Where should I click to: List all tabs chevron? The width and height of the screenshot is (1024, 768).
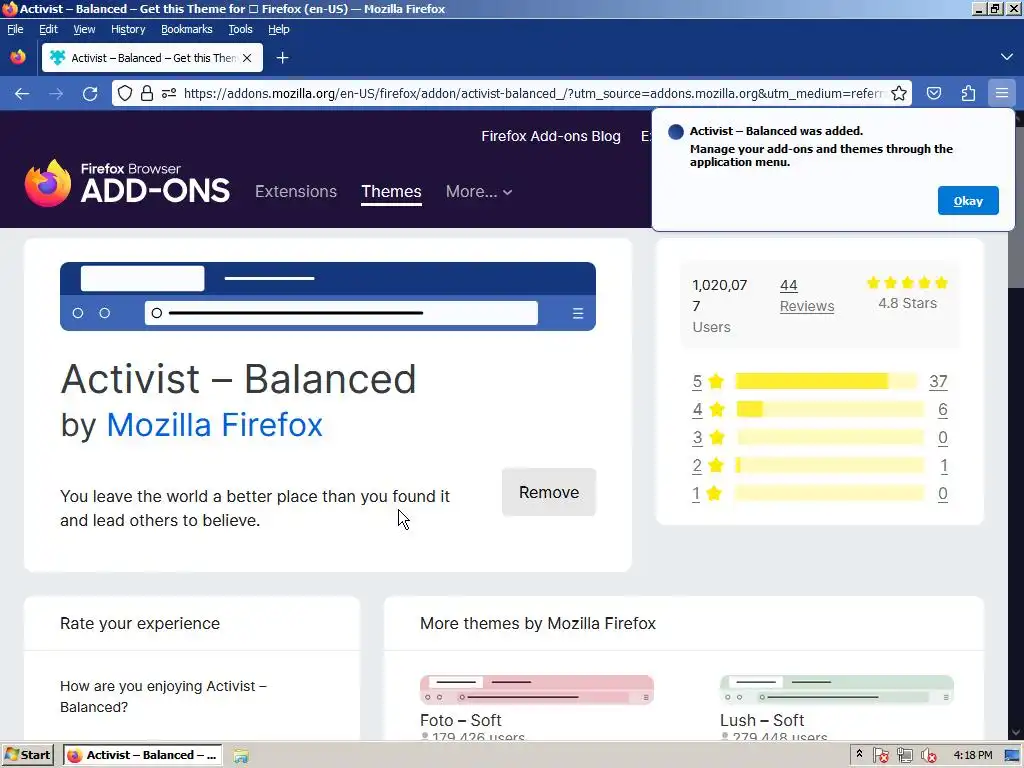click(1006, 57)
